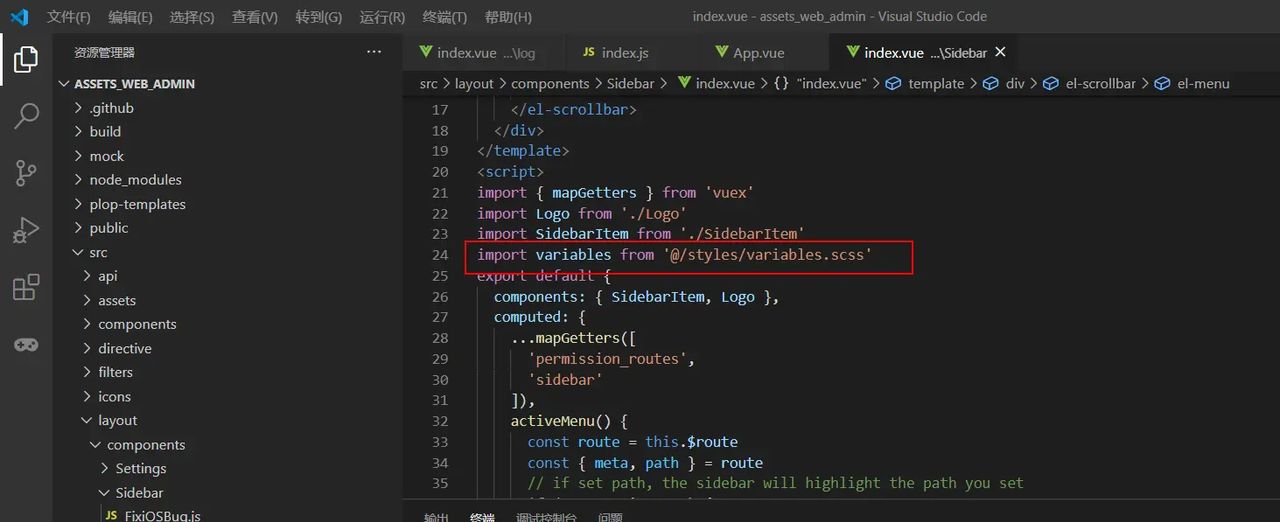Image resolution: width=1280 pixels, height=522 pixels.
Task: Click the components breadcrumb
Action: pyautogui.click(x=550, y=84)
